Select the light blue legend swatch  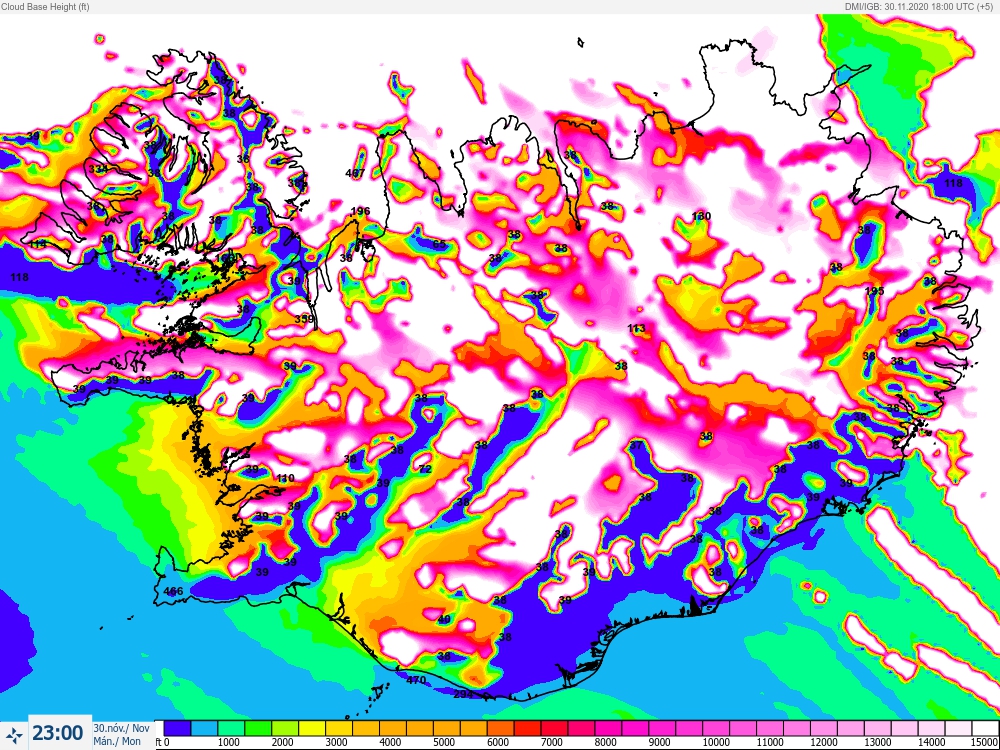204,728
